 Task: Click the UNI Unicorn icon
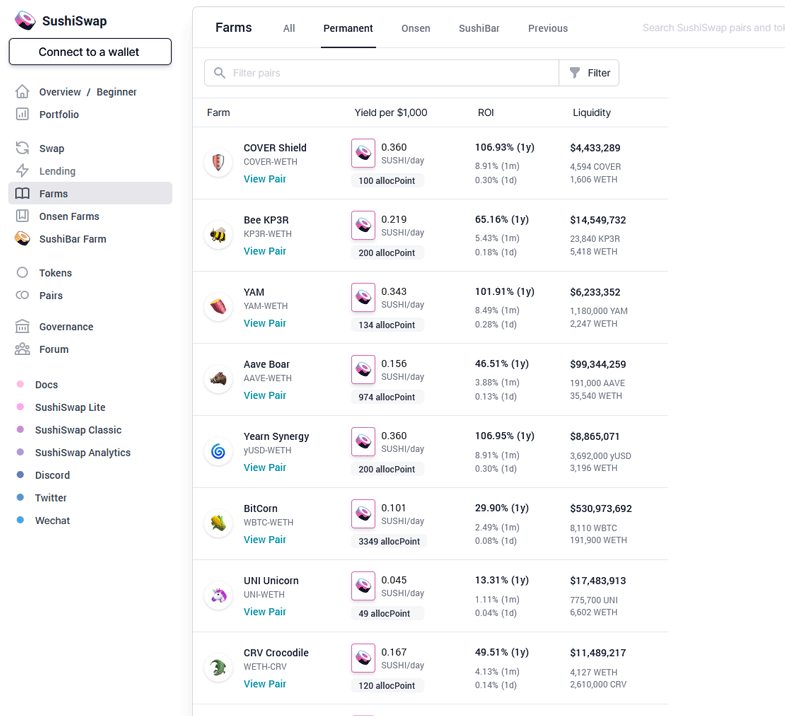pos(218,595)
